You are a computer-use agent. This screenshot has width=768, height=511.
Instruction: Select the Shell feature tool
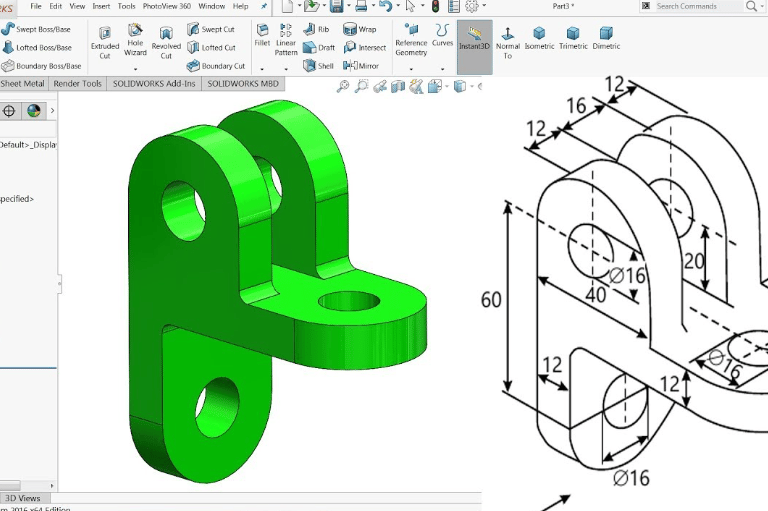(318, 66)
